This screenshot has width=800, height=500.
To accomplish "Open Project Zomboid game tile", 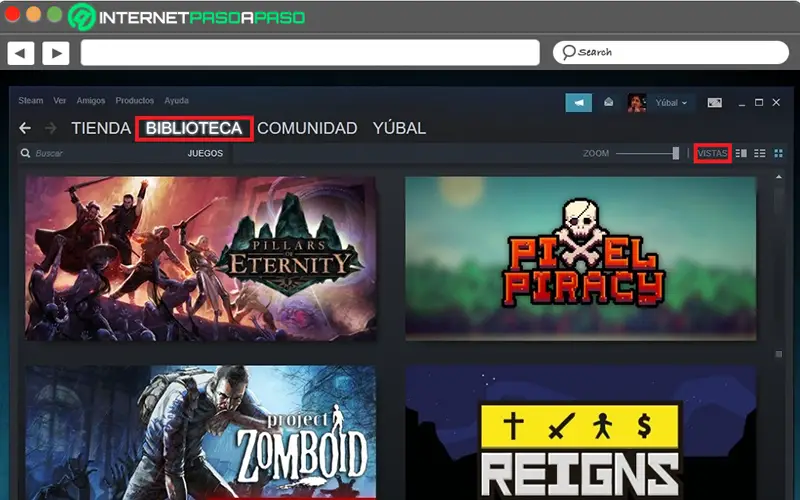I will [x=201, y=433].
